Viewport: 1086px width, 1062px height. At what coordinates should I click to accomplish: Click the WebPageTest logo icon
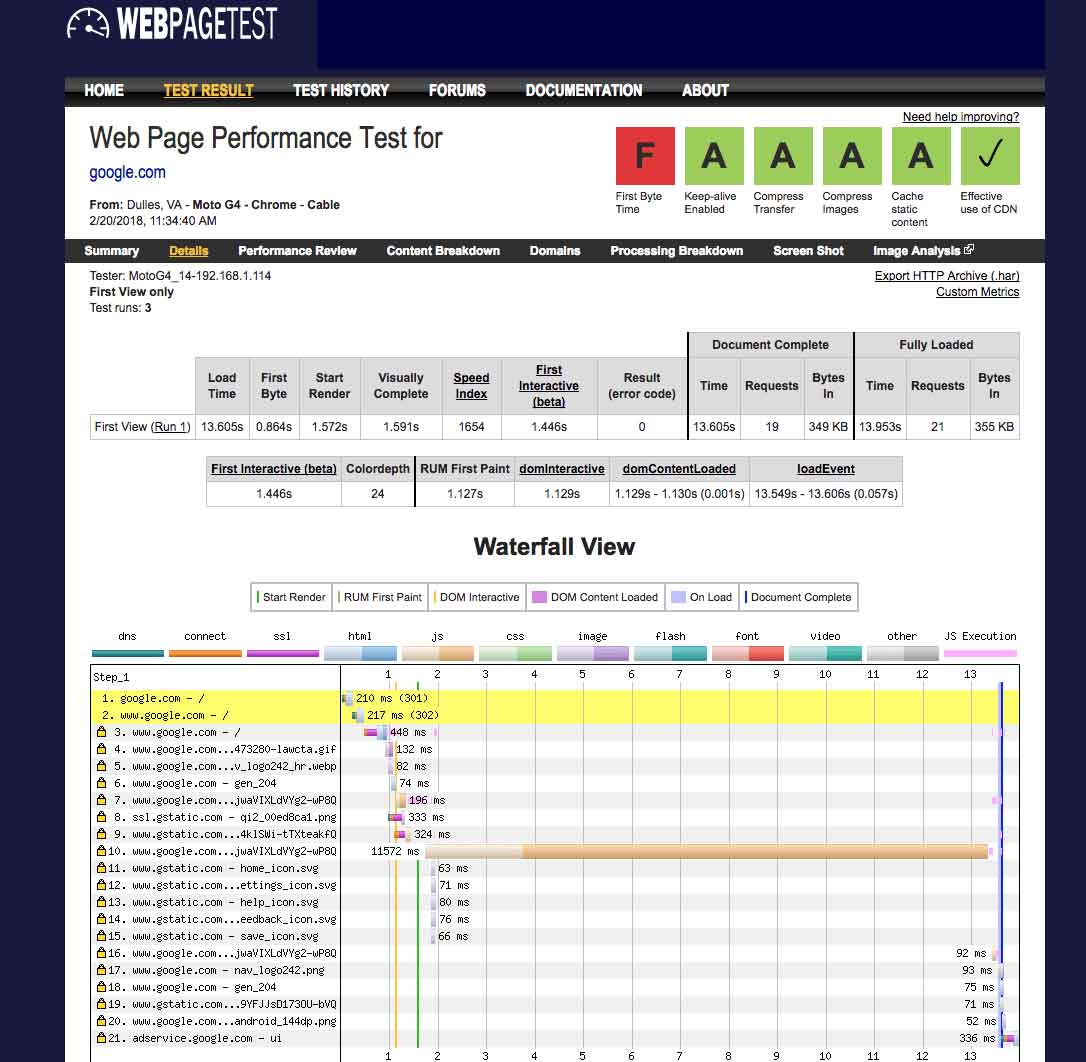87,23
